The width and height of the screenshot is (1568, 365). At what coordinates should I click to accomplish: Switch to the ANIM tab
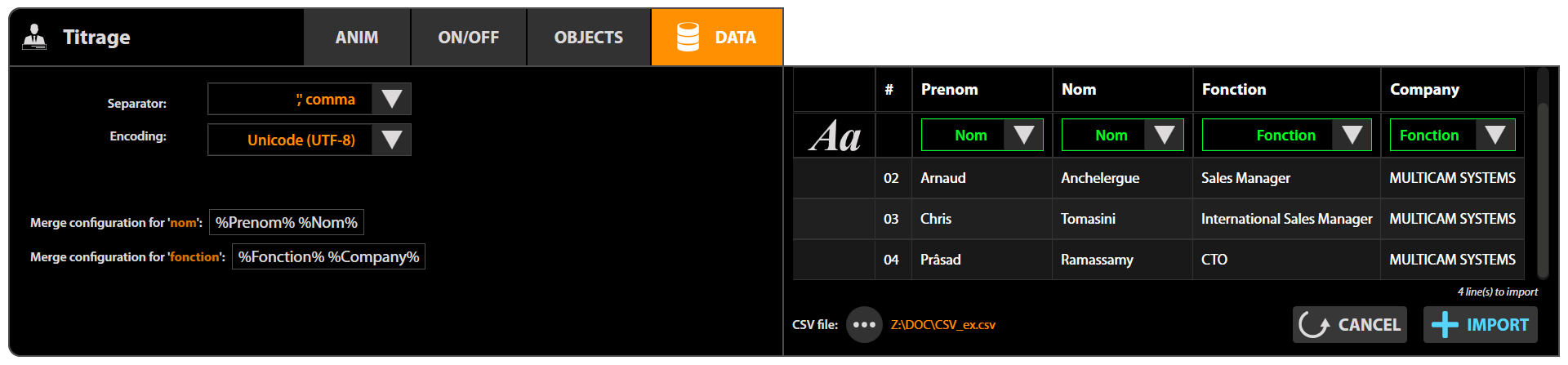point(357,38)
